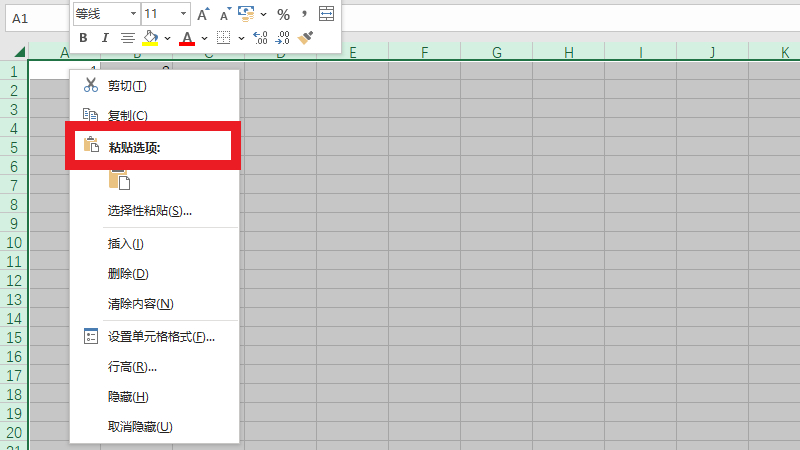Choose 取消隐藏(U) to unhide rows

[x=154, y=427]
